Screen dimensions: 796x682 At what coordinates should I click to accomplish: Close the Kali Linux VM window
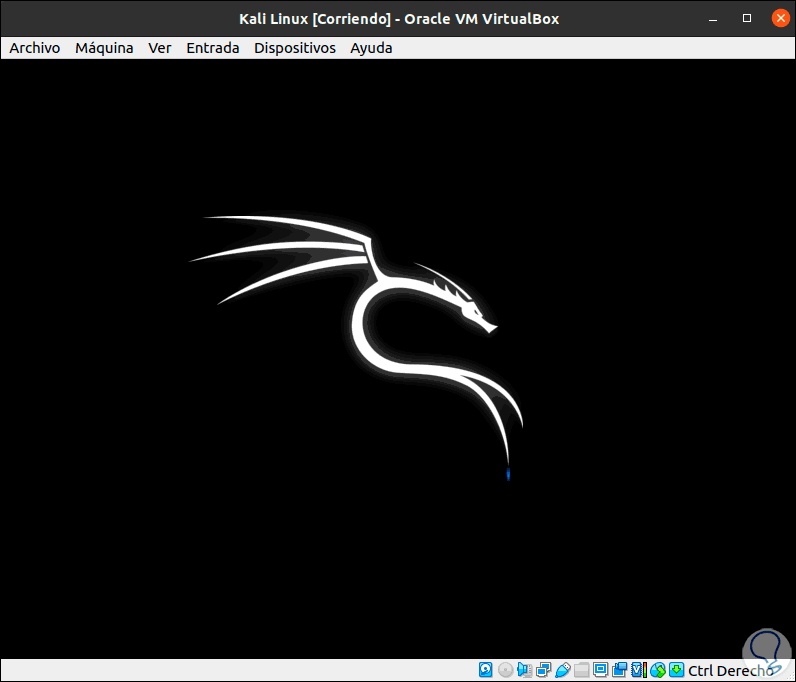tap(781, 18)
